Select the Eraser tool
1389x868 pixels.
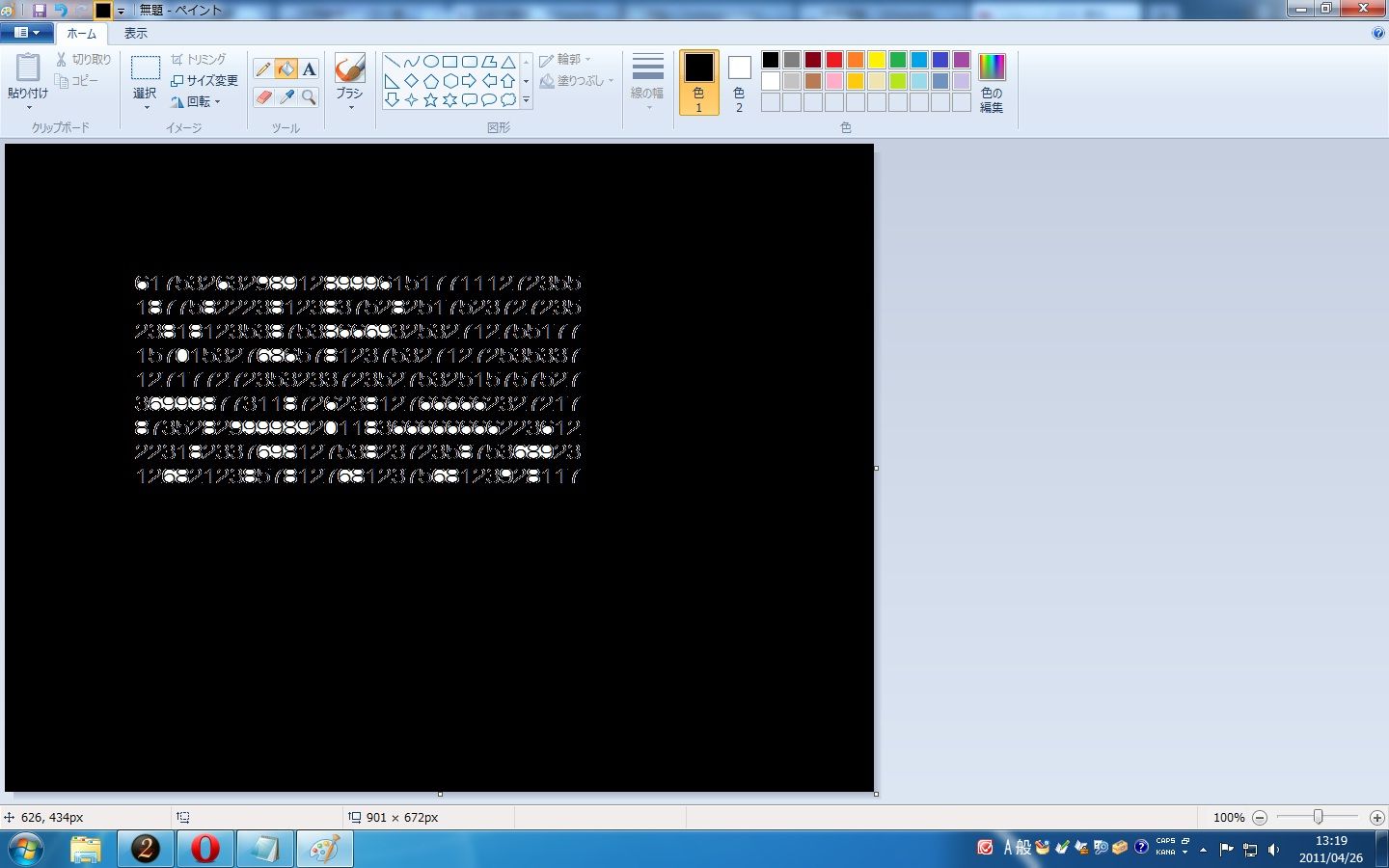coord(263,96)
